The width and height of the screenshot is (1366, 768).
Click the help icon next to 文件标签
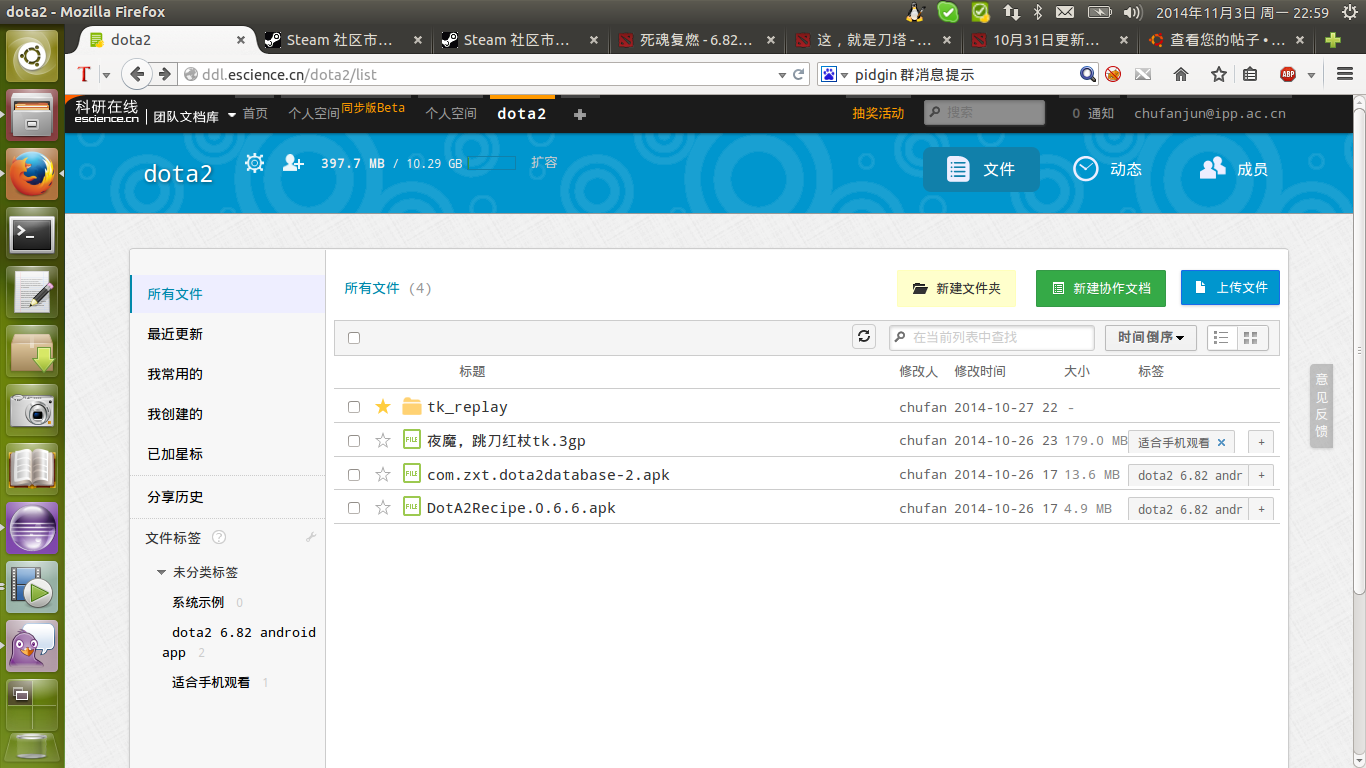pos(219,538)
